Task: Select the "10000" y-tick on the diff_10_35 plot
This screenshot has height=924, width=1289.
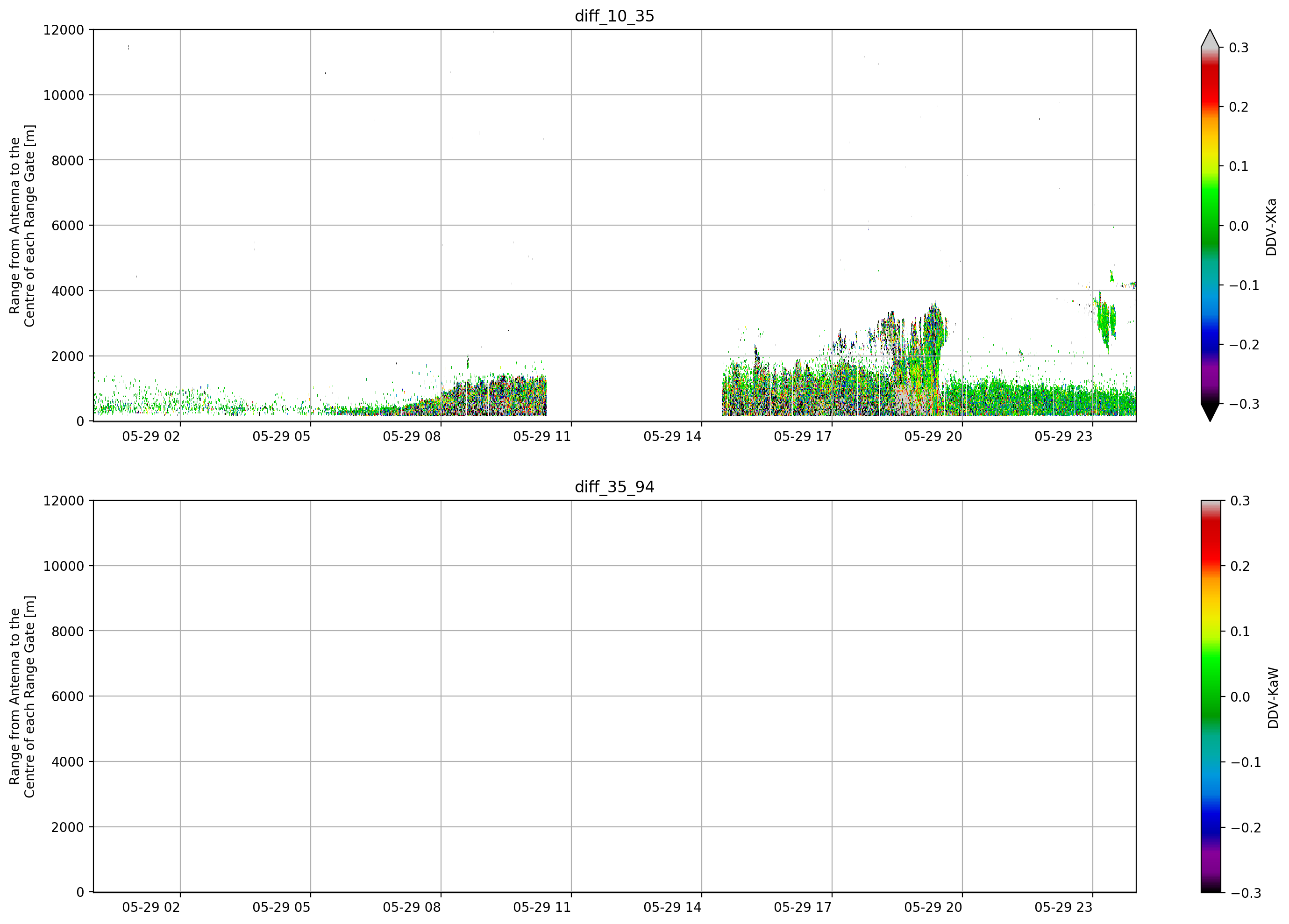Action: 64,95
